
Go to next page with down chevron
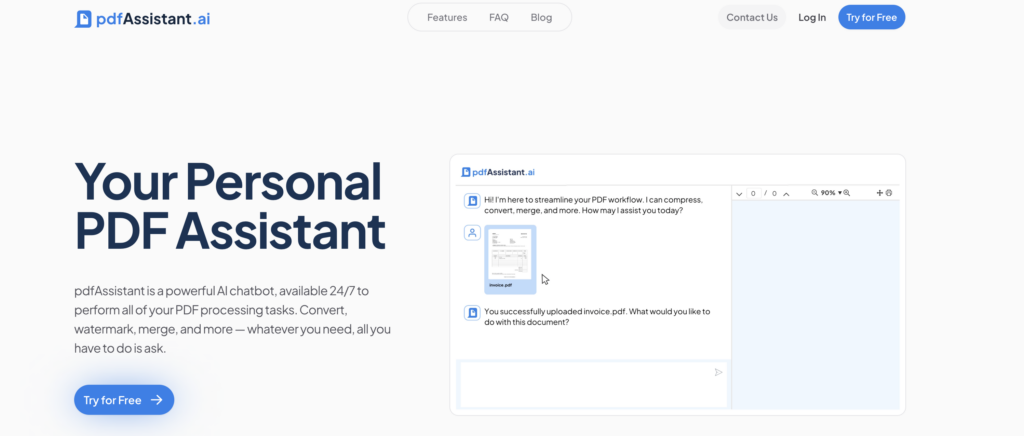tap(739, 194)
